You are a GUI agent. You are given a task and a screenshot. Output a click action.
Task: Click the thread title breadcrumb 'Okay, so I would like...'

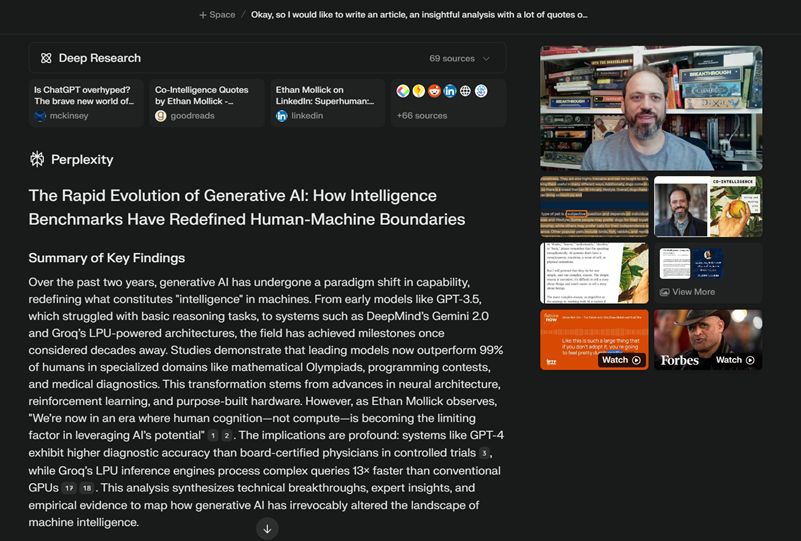tap(419, 15)
